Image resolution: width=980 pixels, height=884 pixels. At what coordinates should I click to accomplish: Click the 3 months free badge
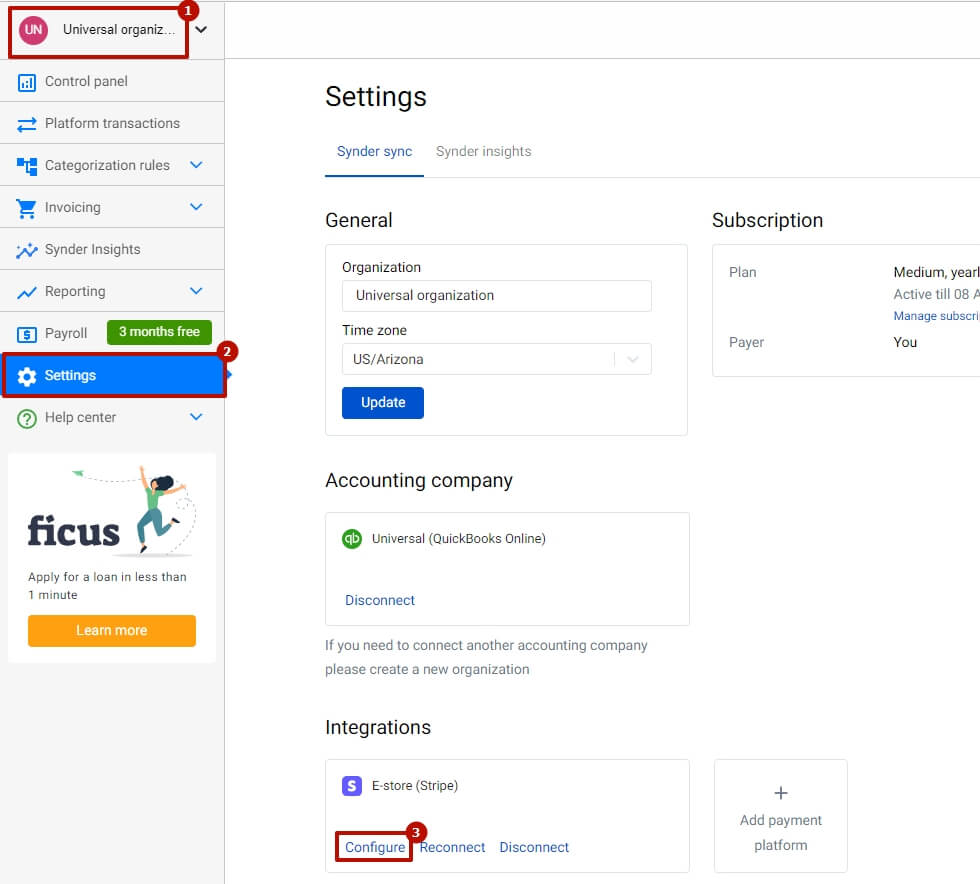(x=159, y=332)
